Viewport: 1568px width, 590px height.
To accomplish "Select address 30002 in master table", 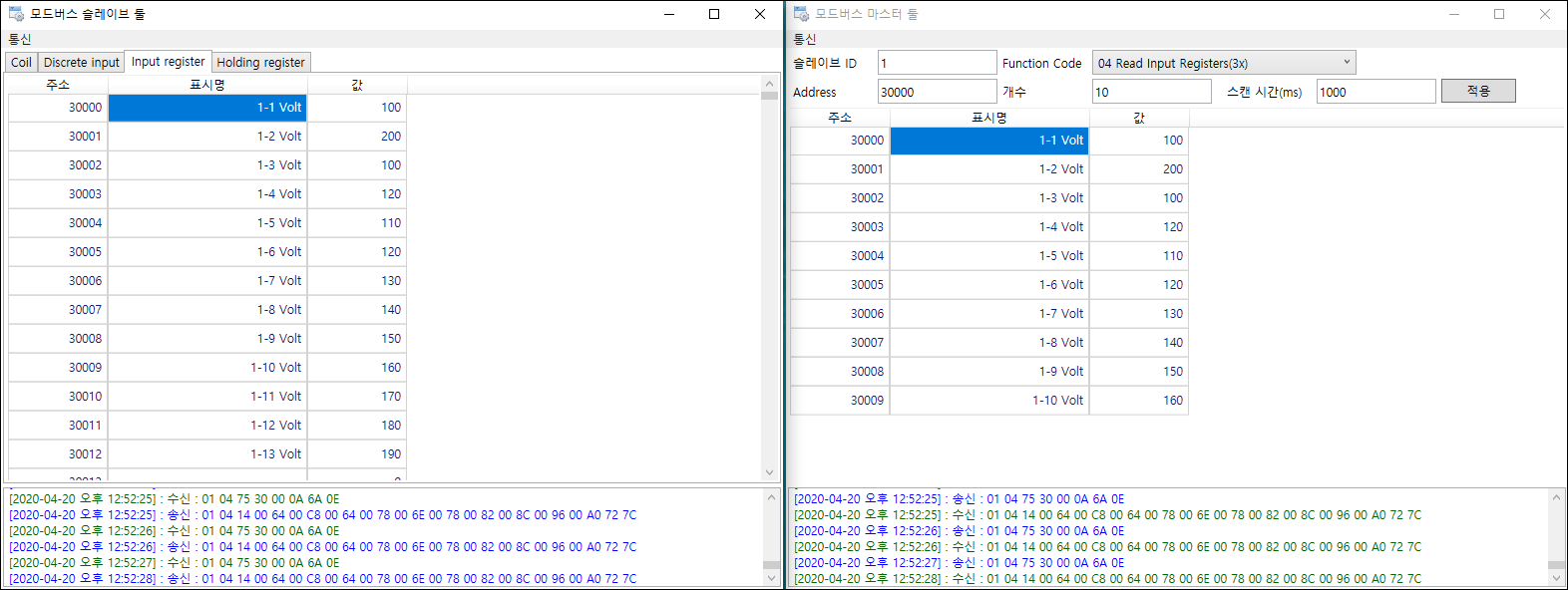I will pos(840,198).
